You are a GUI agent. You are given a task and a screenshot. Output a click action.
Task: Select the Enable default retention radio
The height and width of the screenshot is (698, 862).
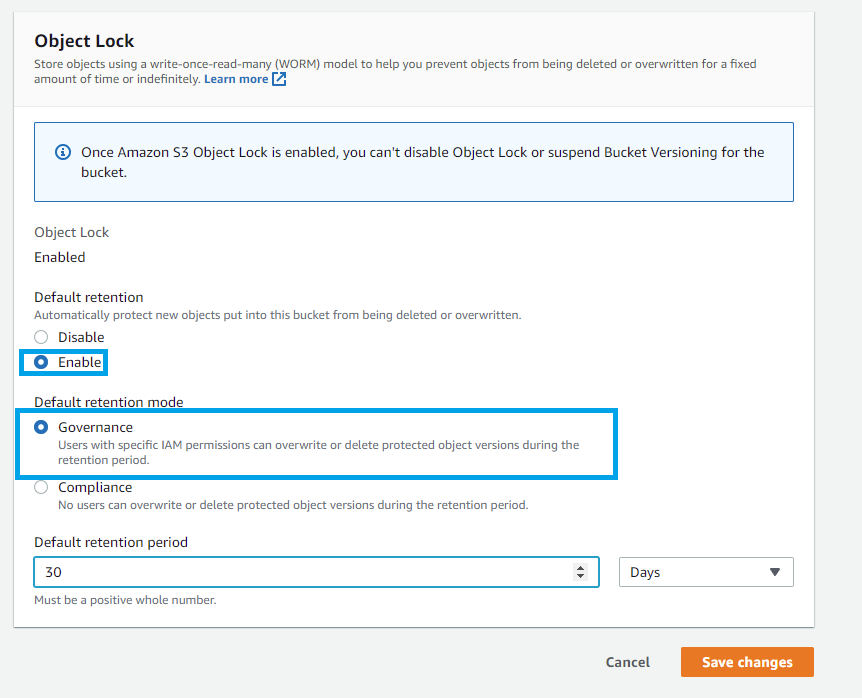[x=41, y=362]
